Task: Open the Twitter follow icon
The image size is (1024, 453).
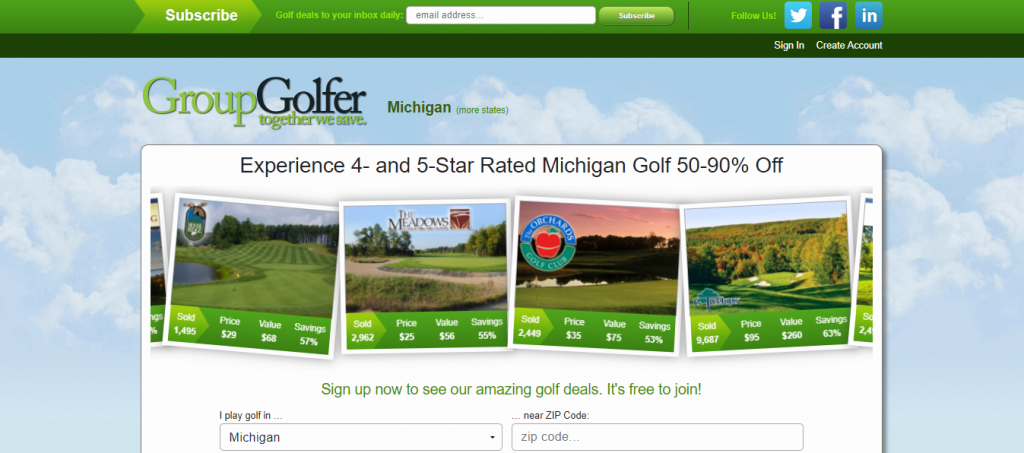Action: [x=798, y=15]
